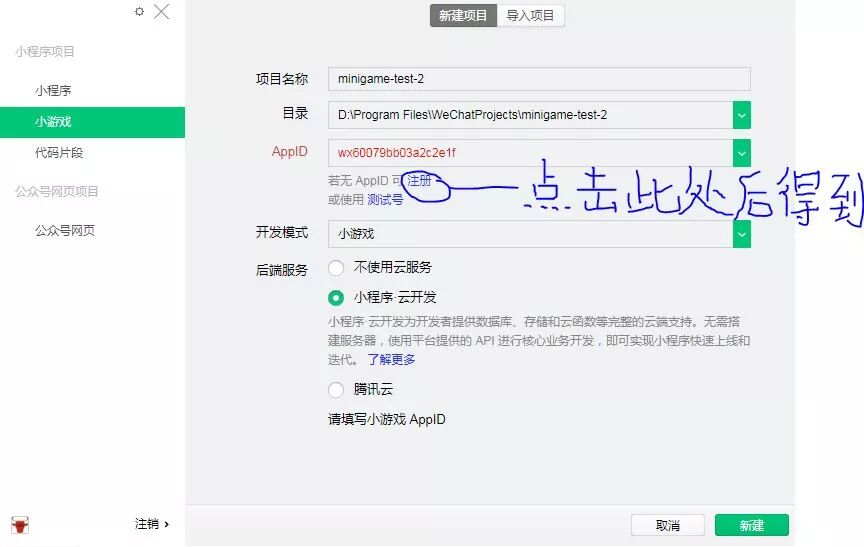
Task: Click the 项目名称 input field
Action: click(539, 79)
